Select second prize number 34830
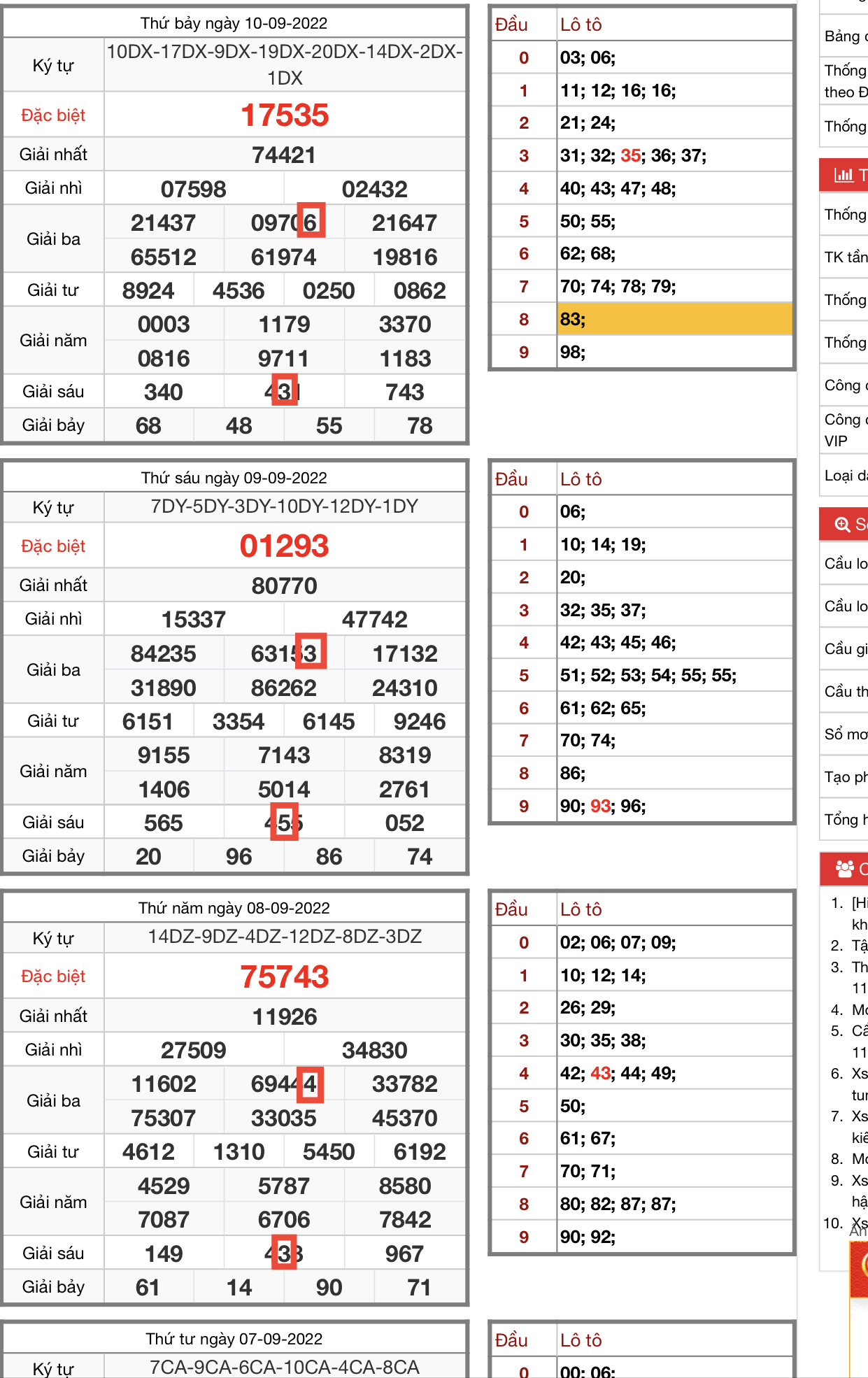Viewport: 868px width, 1378px height. coord(375,1050)
